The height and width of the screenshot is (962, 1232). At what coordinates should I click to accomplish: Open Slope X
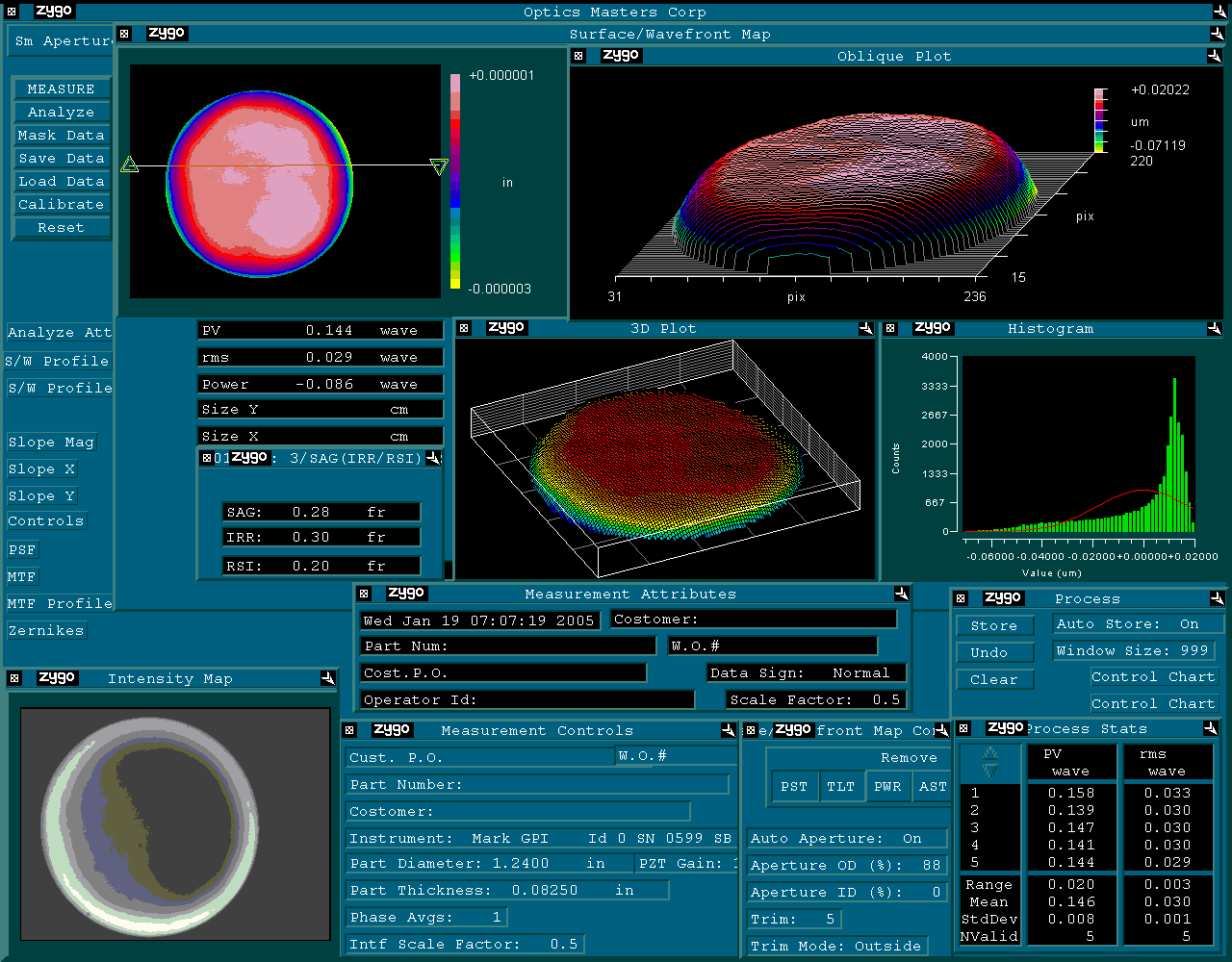(x=41, y=469)
